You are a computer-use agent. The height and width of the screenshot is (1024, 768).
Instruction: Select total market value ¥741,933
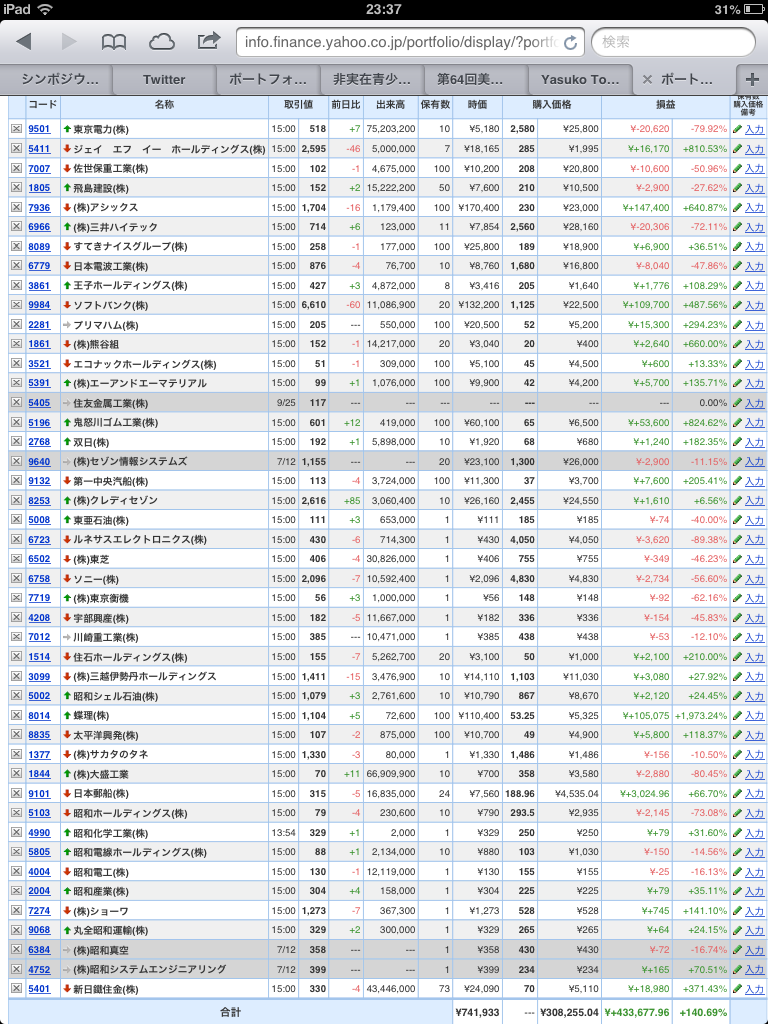click(477, 1013)
